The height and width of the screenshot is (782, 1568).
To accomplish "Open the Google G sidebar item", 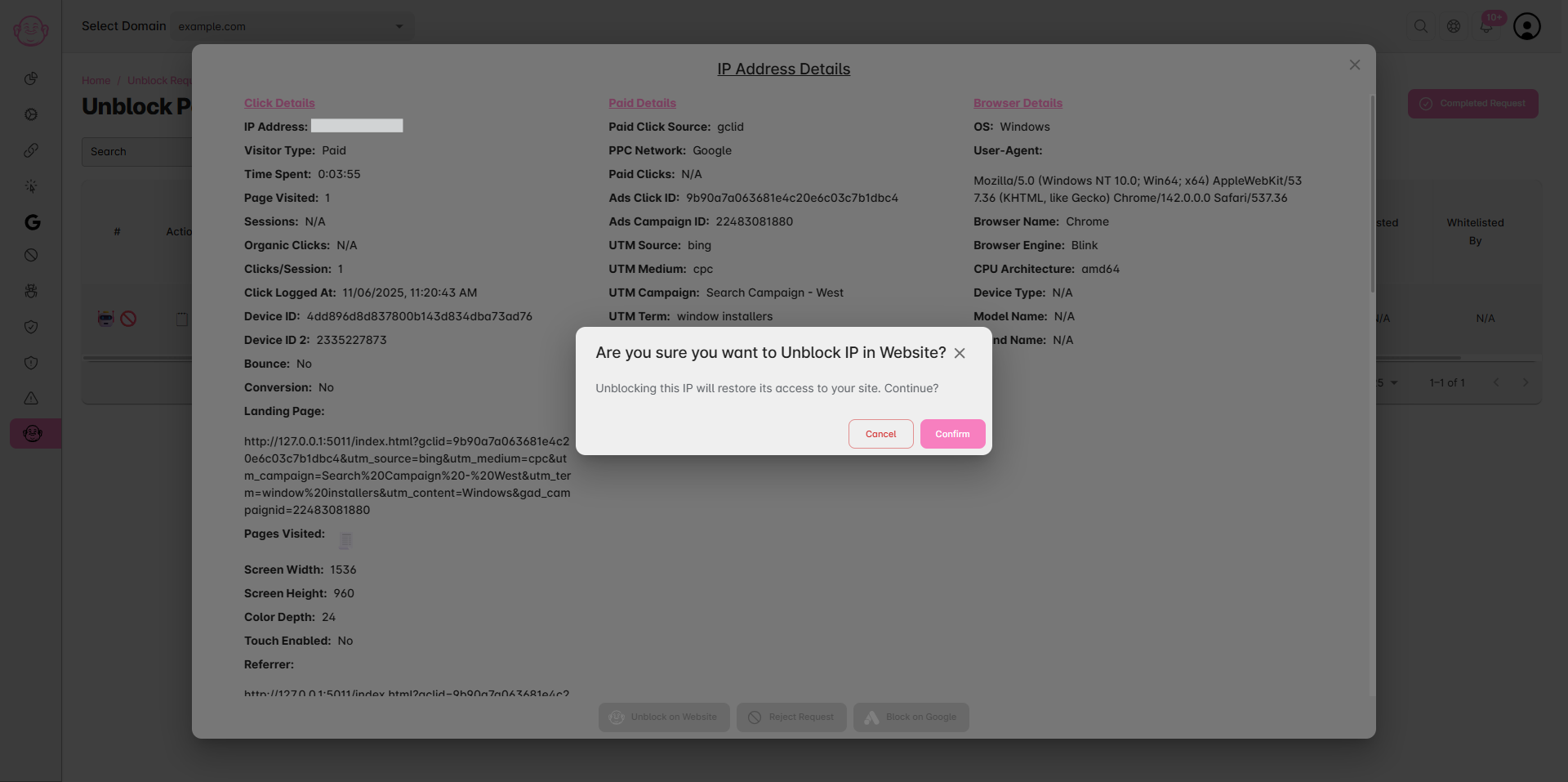I will 32,222.
